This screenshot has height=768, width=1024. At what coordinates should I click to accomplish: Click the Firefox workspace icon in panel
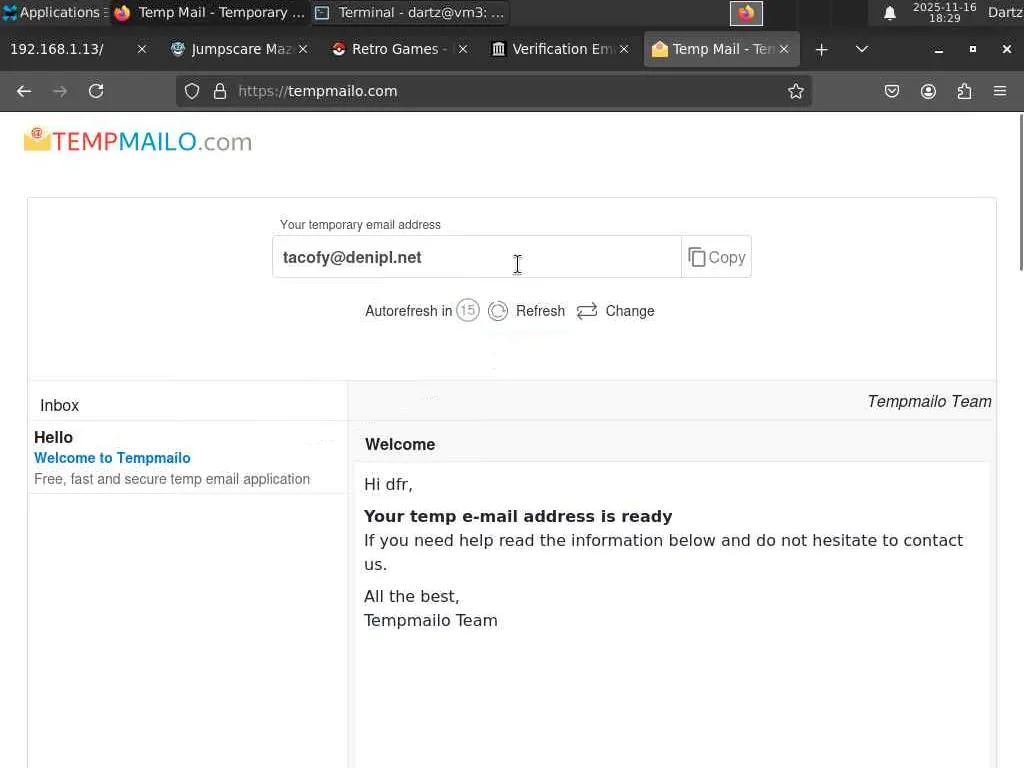(746, 13)
